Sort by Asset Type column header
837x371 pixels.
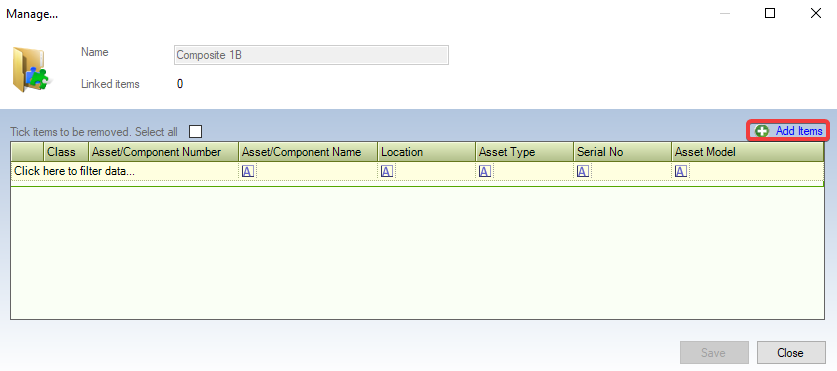click(x=524, y=152)
